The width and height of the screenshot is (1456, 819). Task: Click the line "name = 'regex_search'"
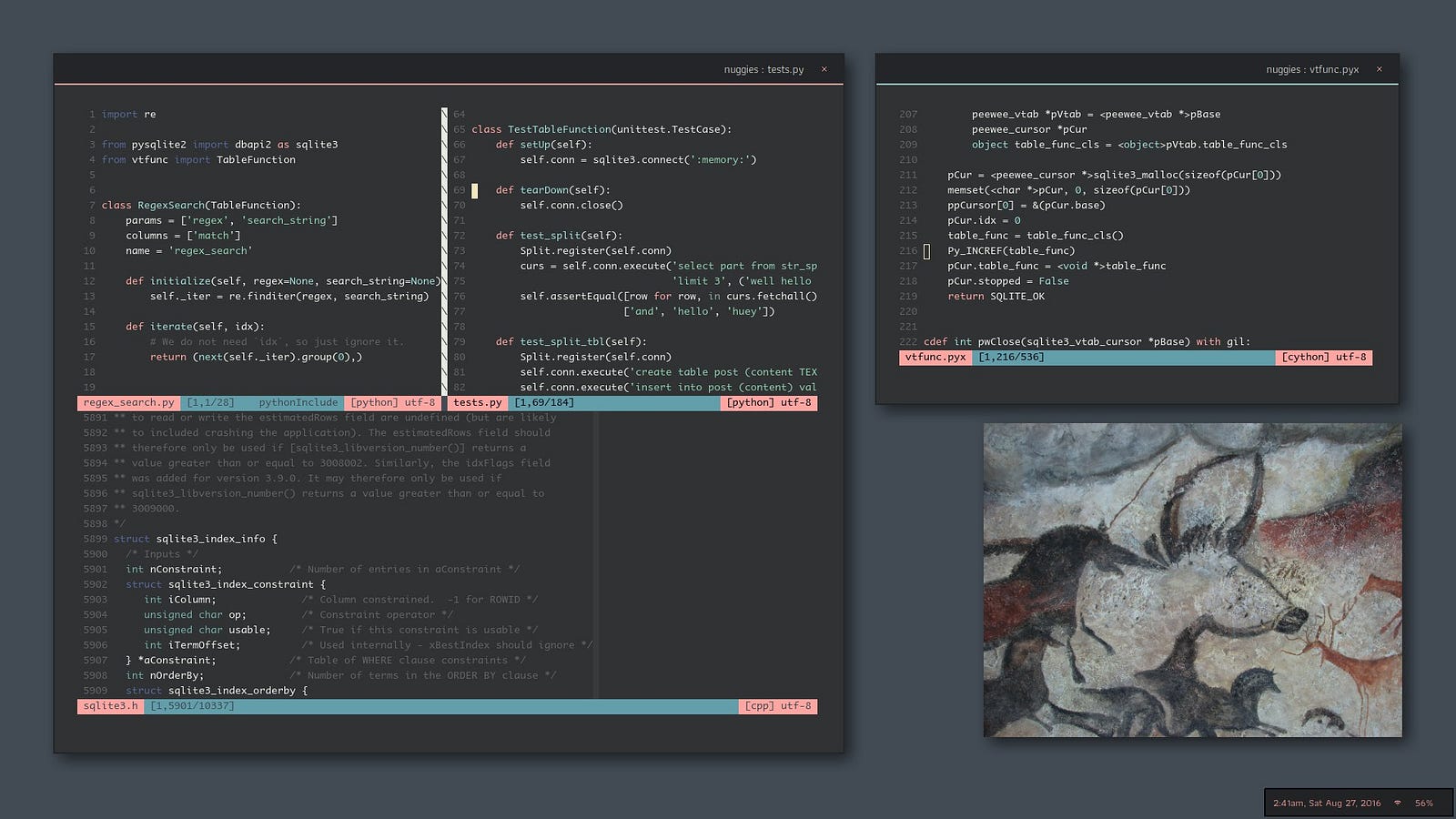coord(189,251)
